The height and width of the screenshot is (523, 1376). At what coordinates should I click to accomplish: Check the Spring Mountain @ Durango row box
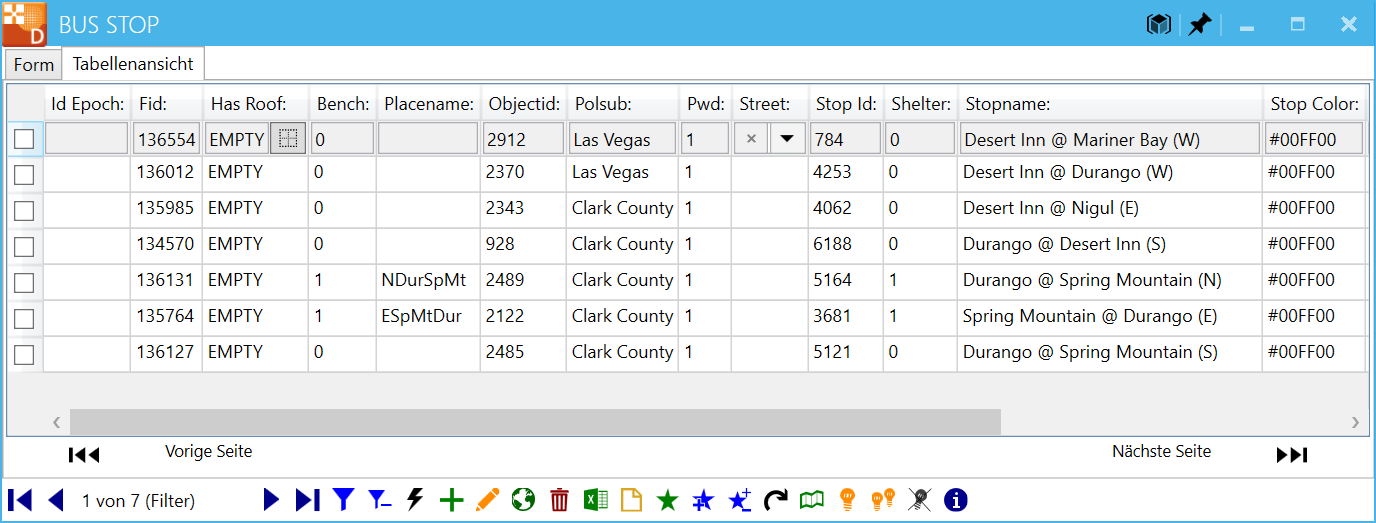pos(24,319)
